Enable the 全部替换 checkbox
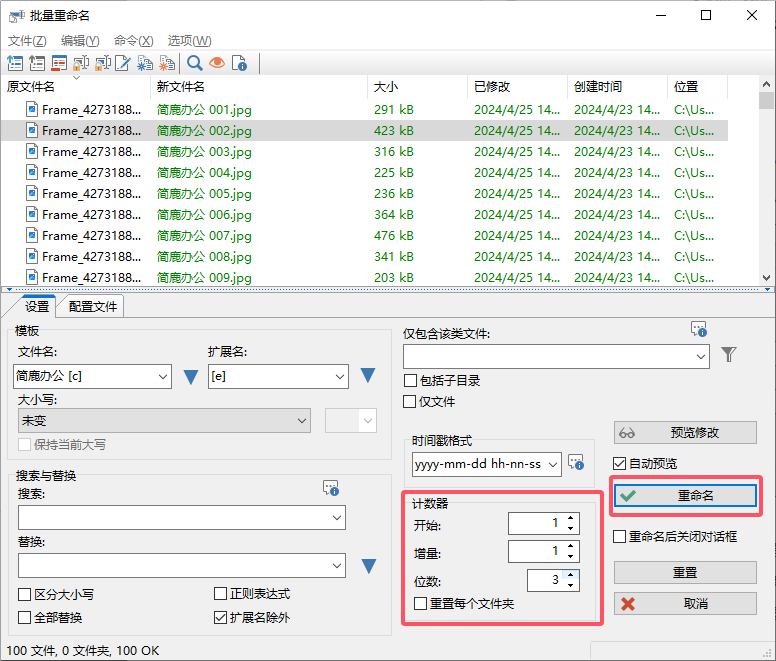The width and height of the screenshot is (776, 661). click(24, 617)
